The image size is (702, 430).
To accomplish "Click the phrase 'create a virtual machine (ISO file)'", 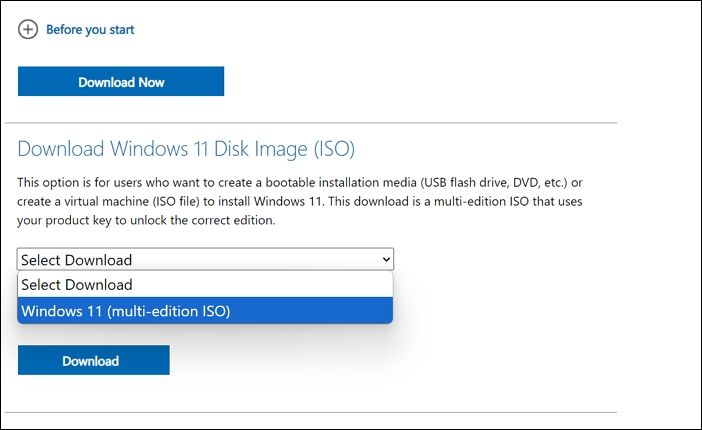I will point(118,202).
